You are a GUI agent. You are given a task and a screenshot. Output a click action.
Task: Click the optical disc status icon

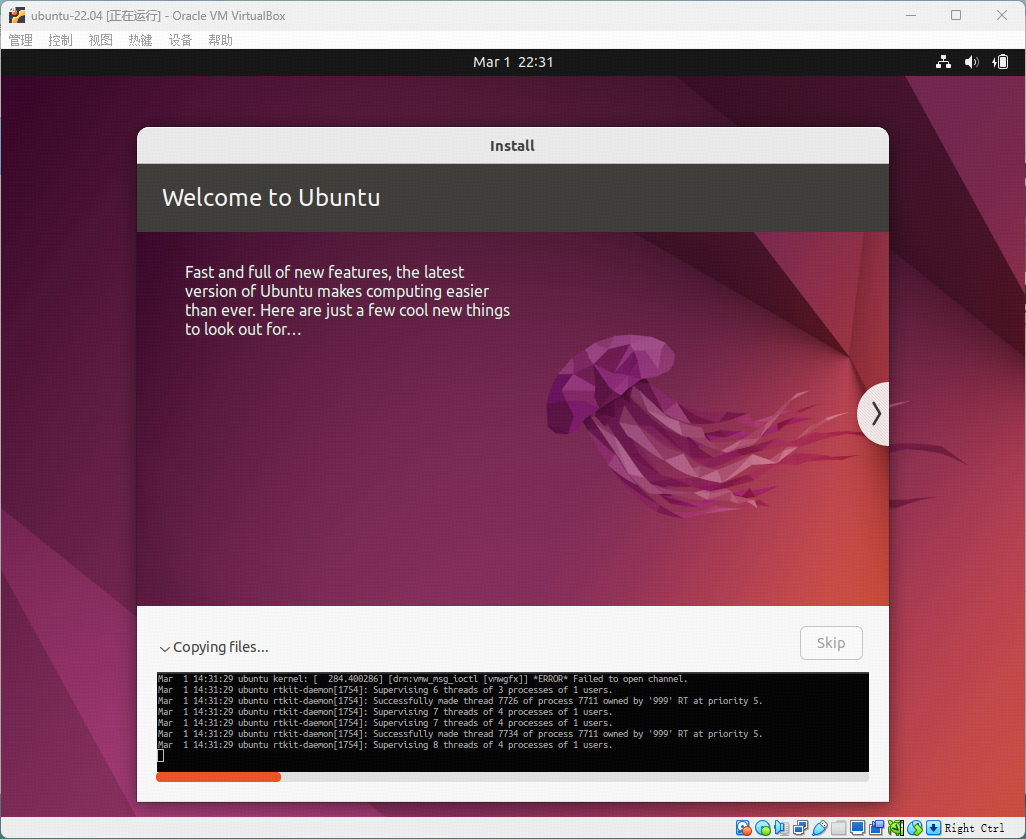click(763, 828)
